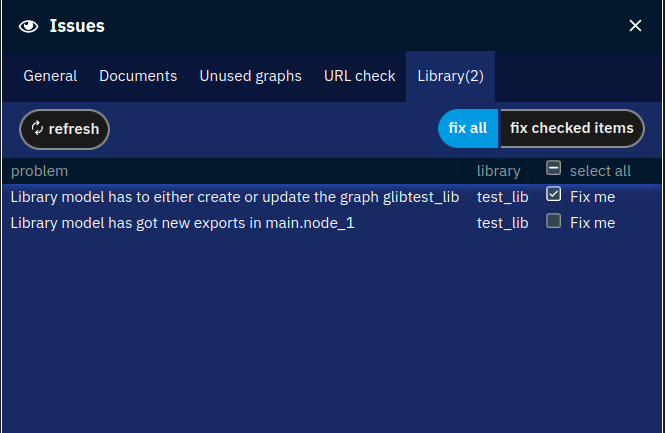Open the General tab
The height and width of the screenshot is (433, 665).
tap(50, 76)
